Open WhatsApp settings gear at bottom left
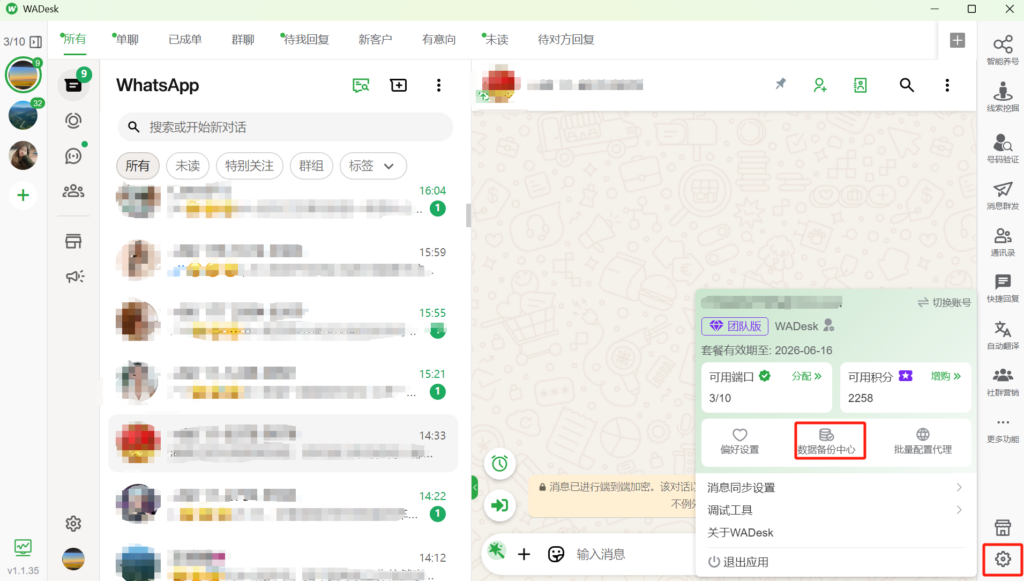1024x581 pixels. (73, 524)
